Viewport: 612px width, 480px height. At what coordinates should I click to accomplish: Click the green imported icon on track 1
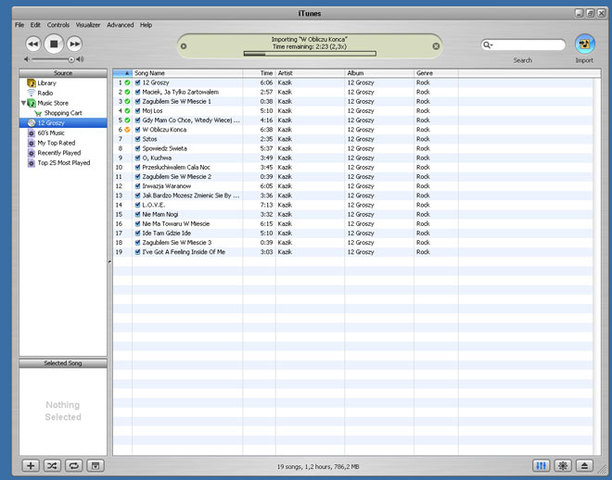[127, 83]
